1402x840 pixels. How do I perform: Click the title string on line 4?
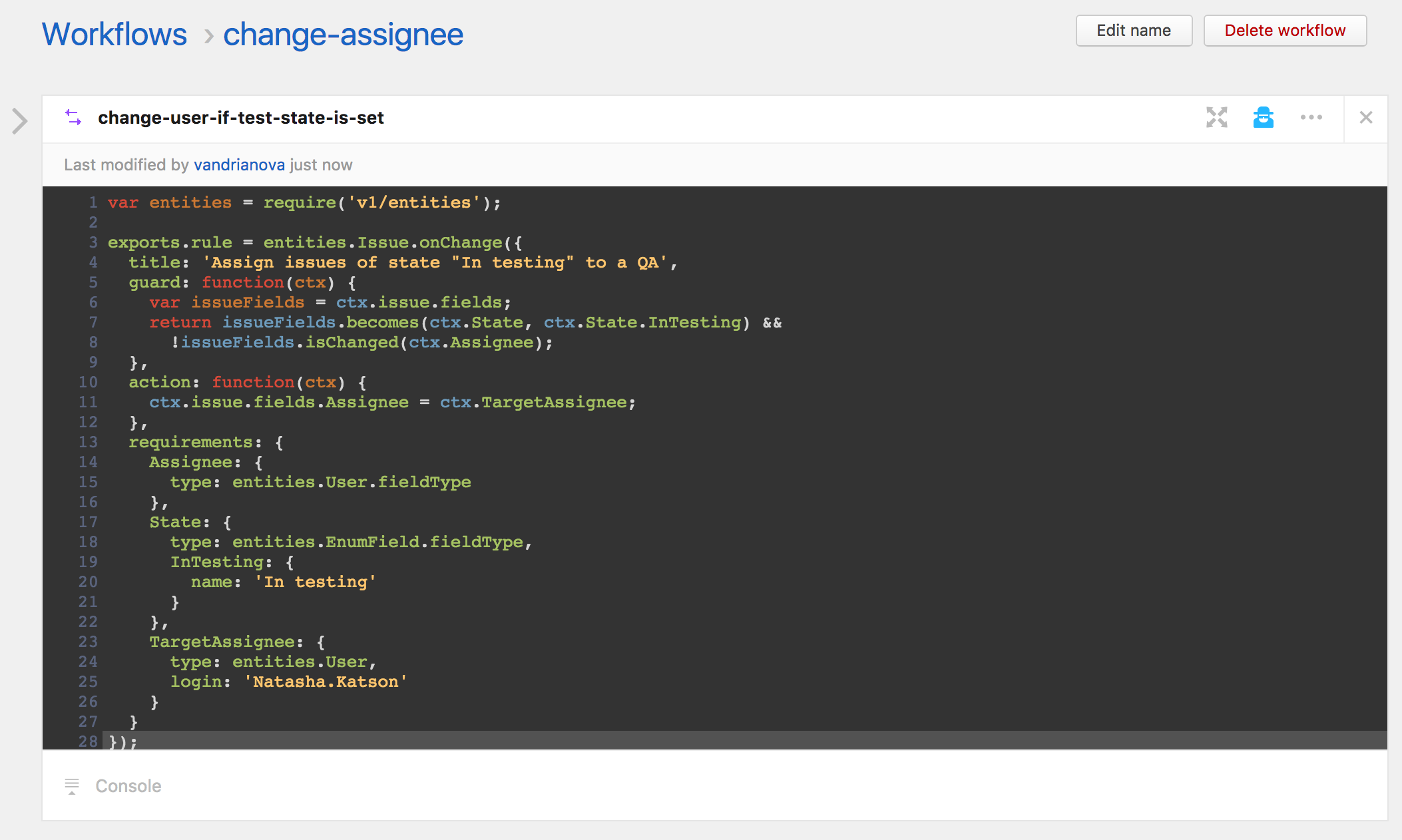(435, 262)
